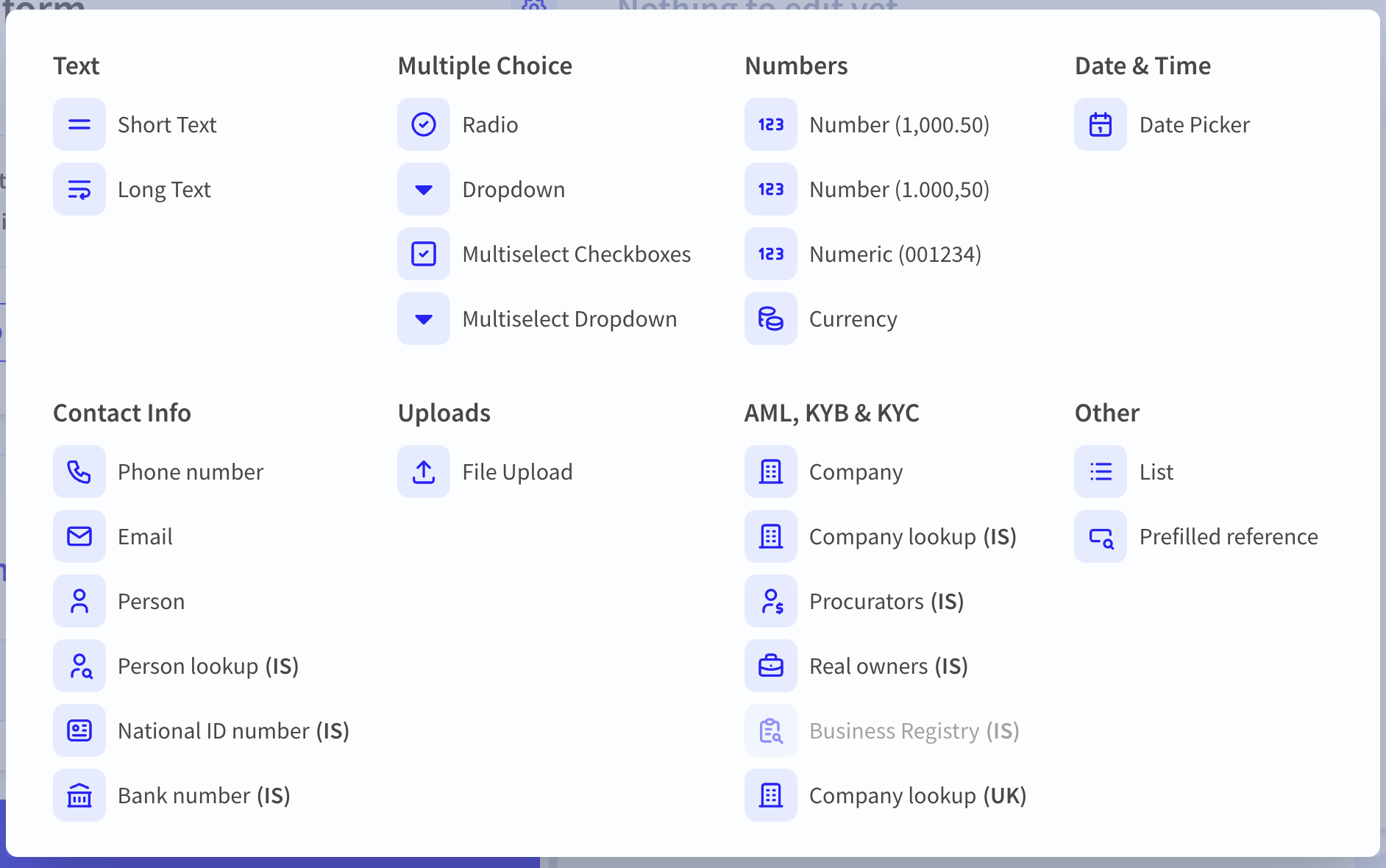
Task: Click the Bank number (IS) bank icon
Action: click(x=79, y=795)
